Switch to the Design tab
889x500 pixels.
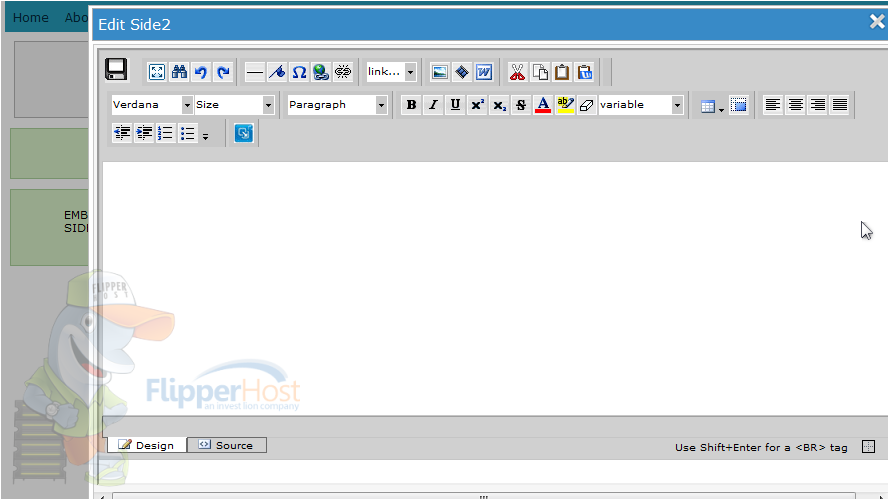click(146, 445)
